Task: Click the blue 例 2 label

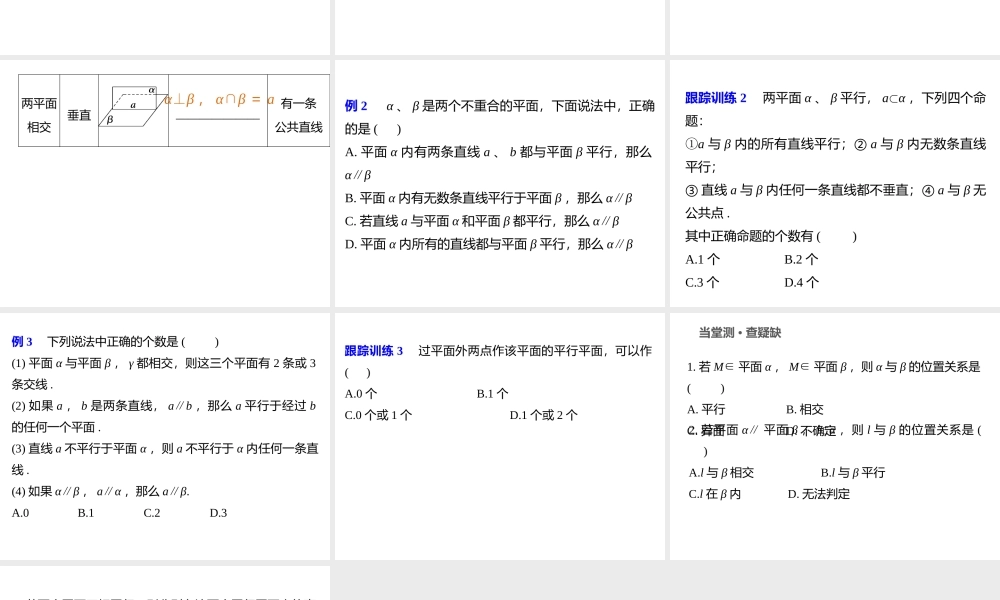Action: (356, 106)
